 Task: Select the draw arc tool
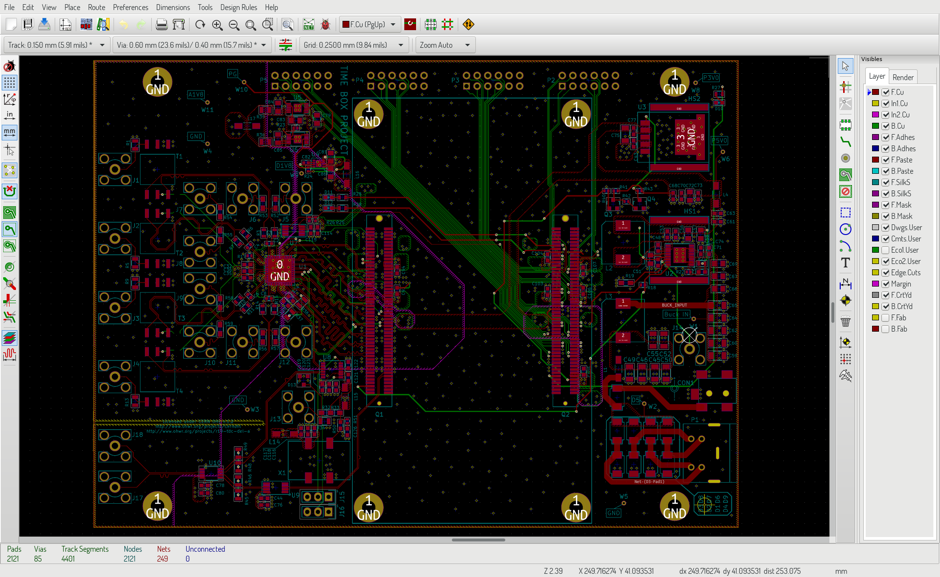[x=845, y=246]
